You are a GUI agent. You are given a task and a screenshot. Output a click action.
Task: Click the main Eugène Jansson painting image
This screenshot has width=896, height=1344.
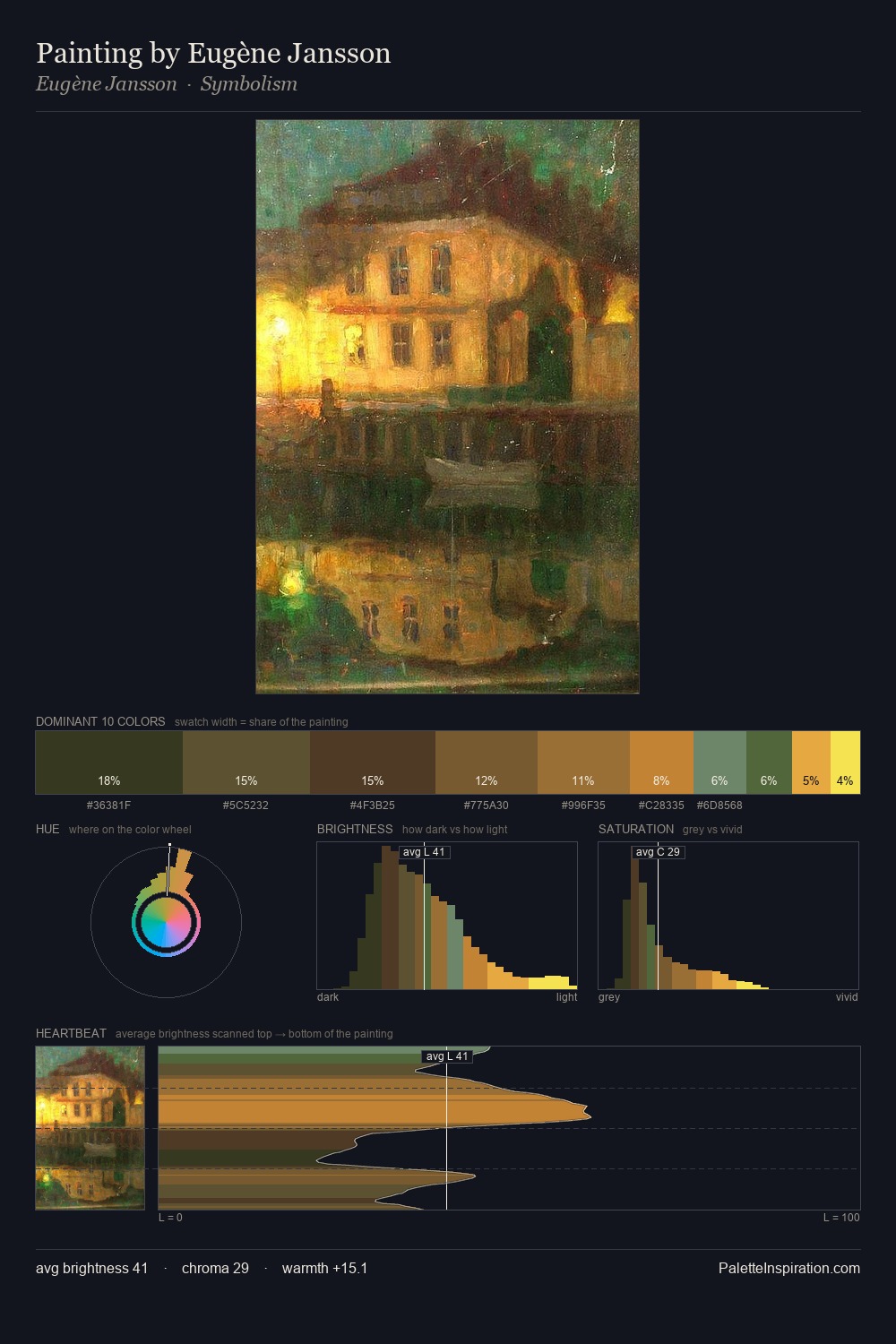pyautogui.click(x=447, y=407)
